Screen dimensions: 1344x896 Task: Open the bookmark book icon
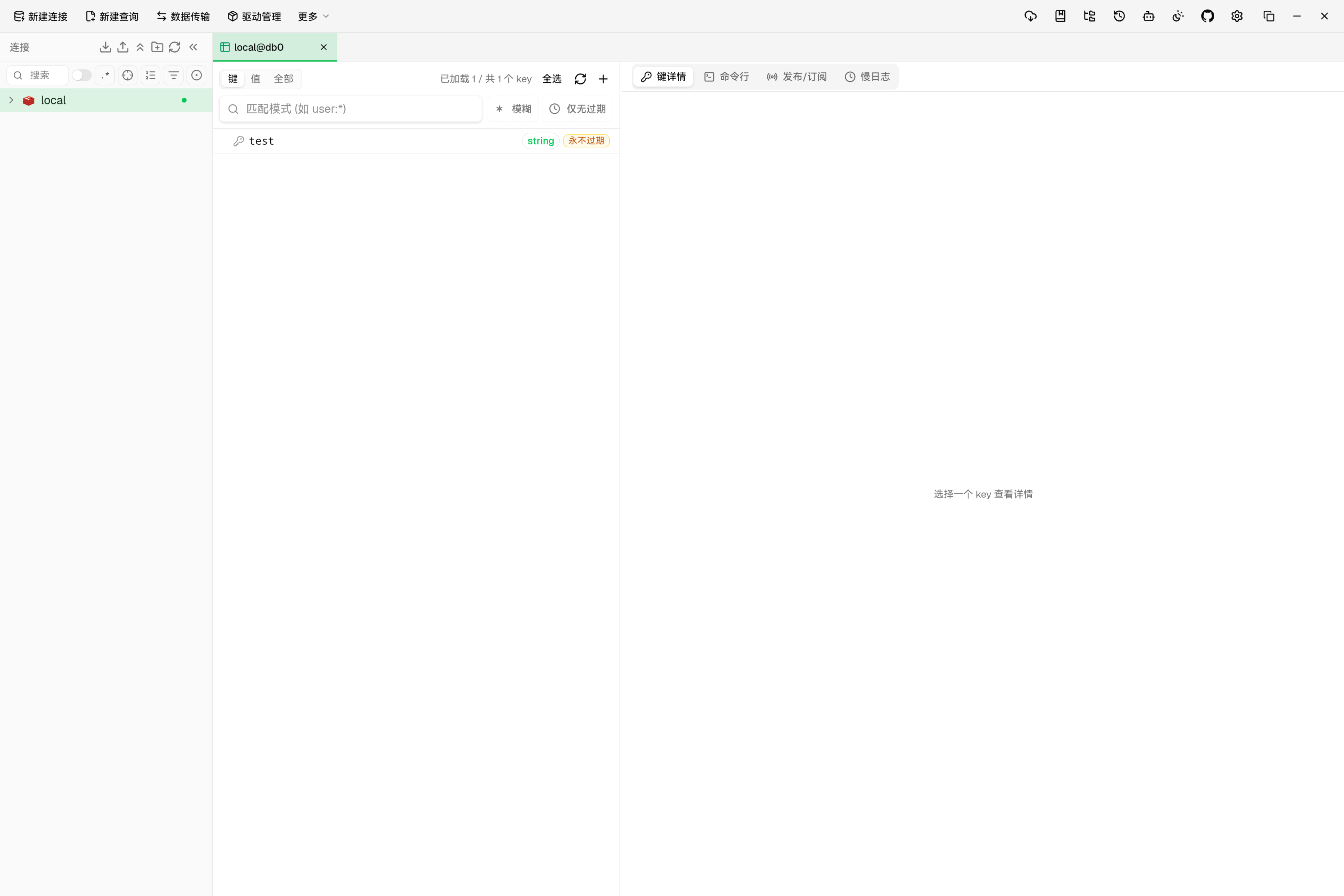click(x=1060, y=16)
